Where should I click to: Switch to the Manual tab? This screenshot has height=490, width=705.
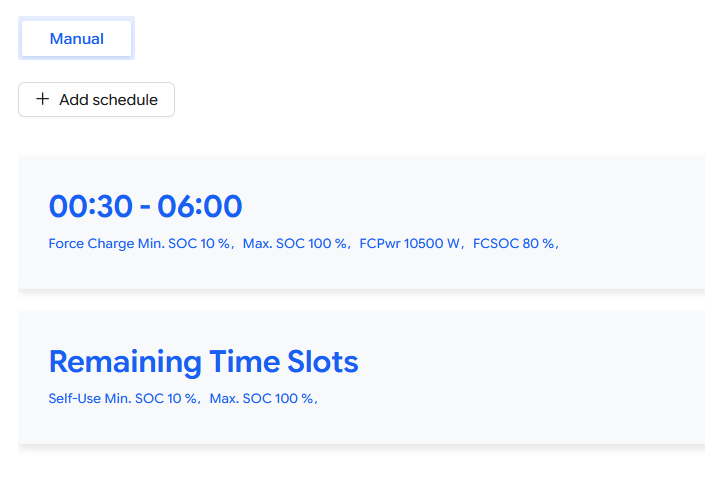(77, 39)
